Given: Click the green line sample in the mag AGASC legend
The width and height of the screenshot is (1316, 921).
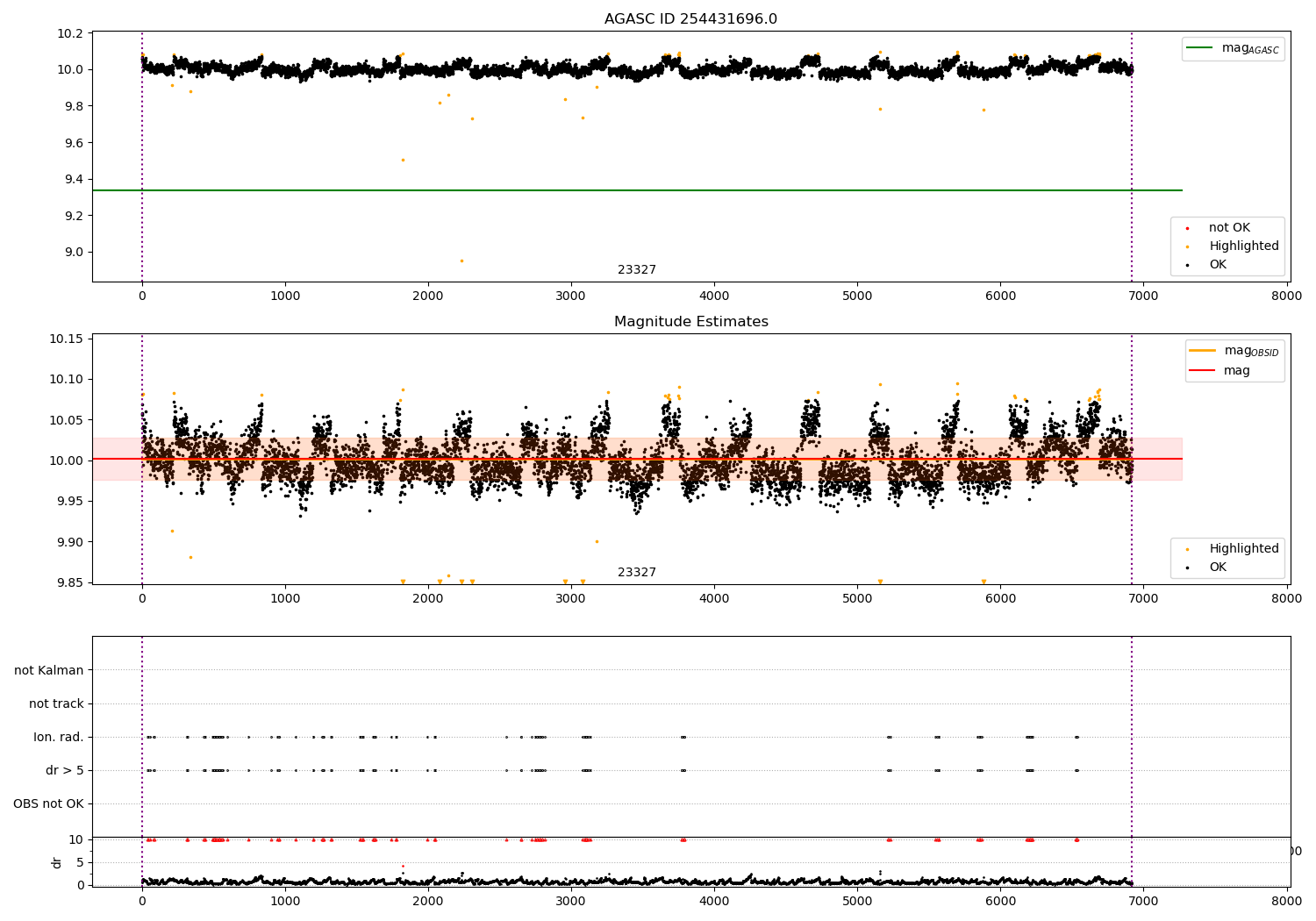Looking at the screenshot, I should [1199, 47].
